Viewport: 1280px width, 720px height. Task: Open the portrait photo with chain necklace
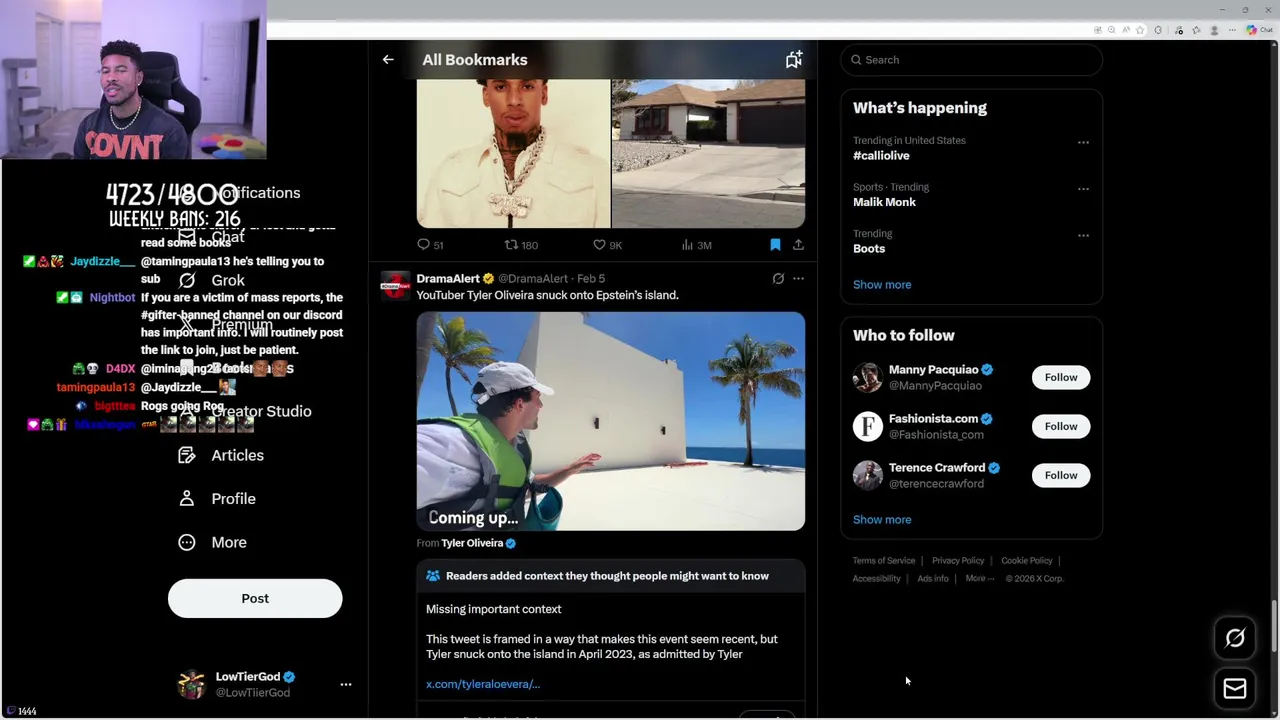(513, 154)
